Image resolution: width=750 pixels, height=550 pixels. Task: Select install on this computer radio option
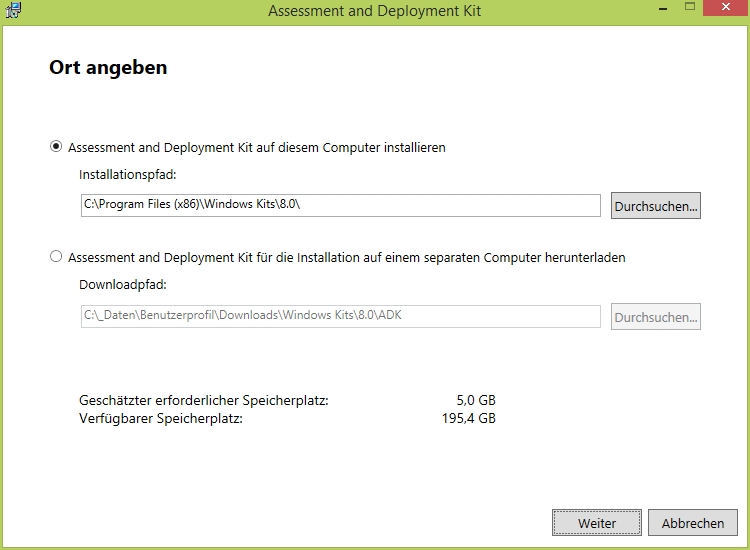click(x=56, y=146)
